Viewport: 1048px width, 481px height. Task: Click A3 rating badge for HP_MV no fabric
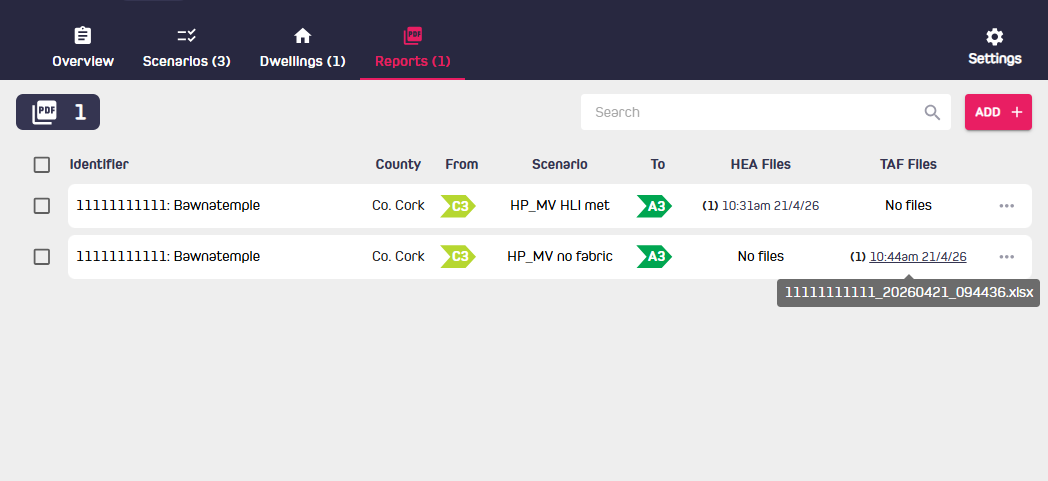click(x=654, y=257)
